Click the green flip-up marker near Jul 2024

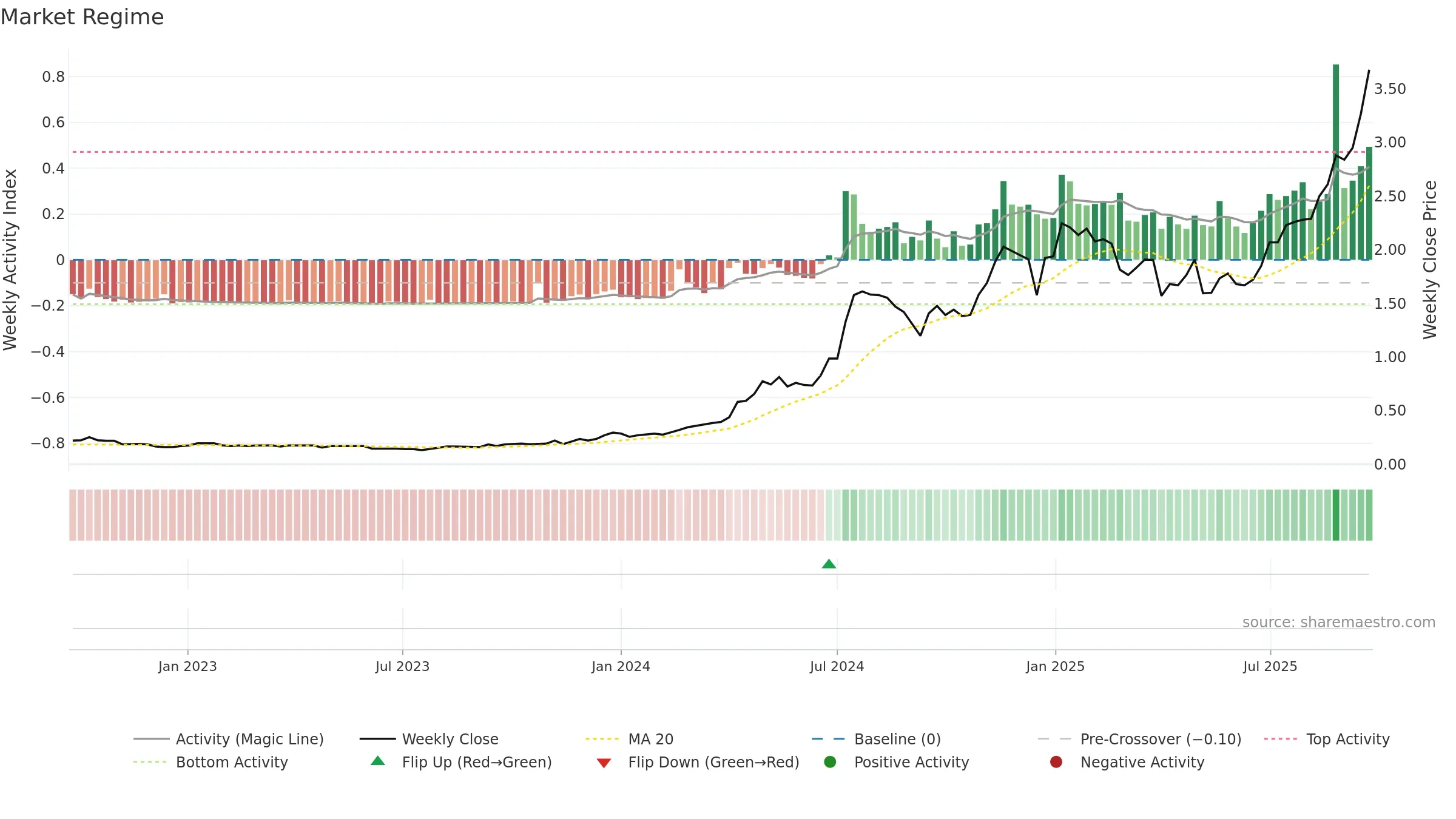pos(829,564)
